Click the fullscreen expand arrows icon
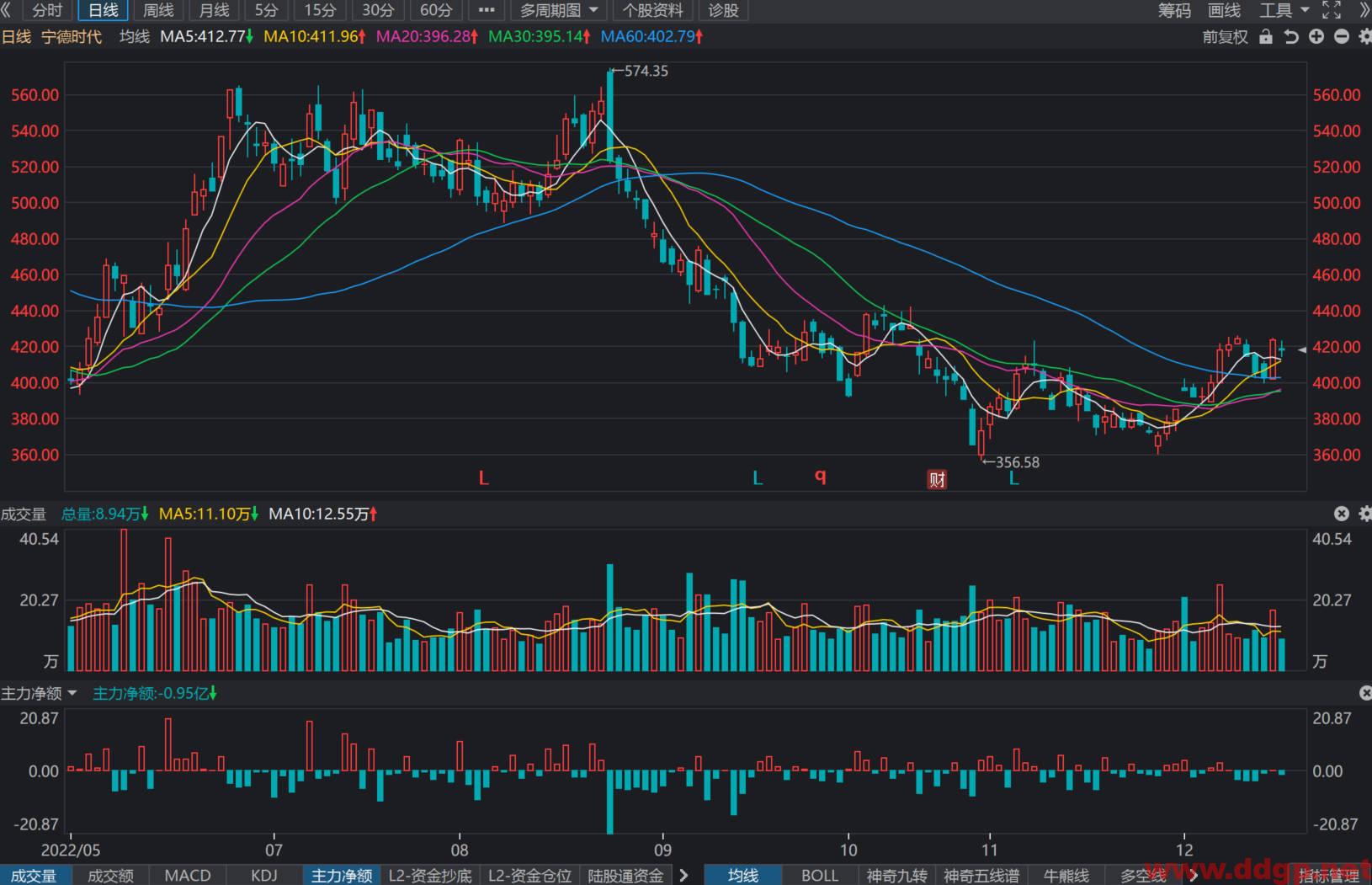 coord(1332,10)
